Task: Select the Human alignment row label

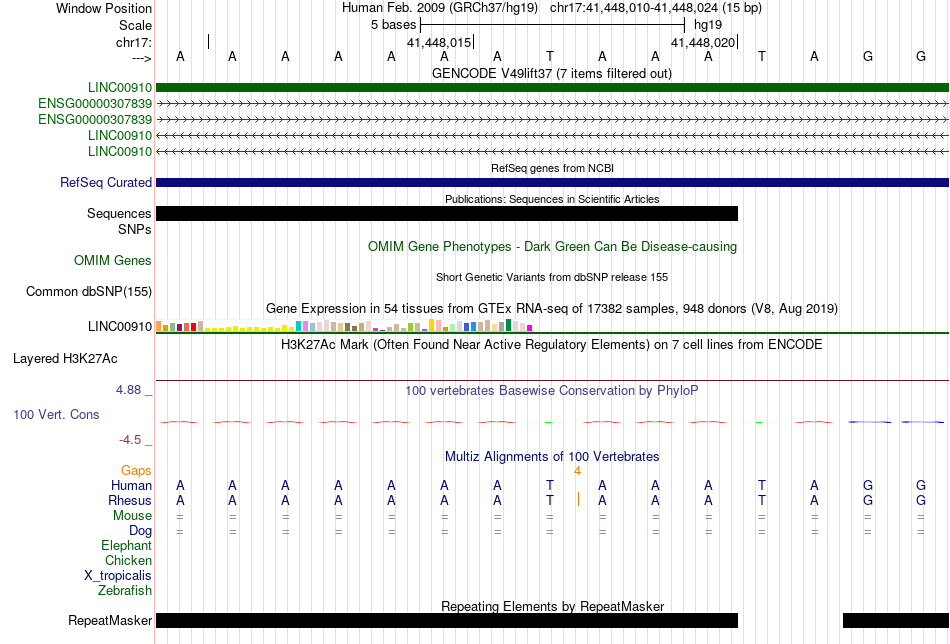Action: 131,485
